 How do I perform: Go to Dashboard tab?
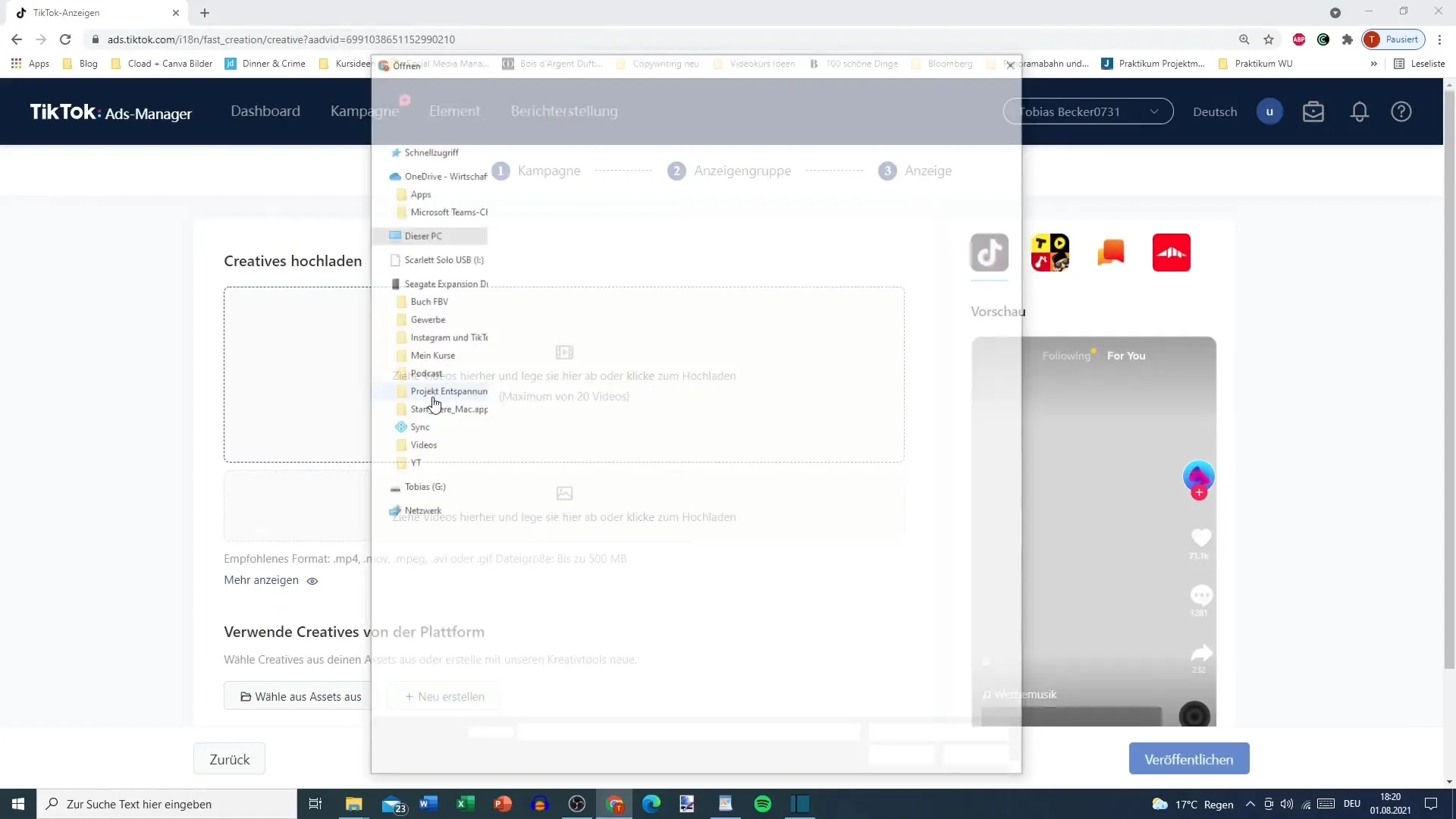(265, 111)
